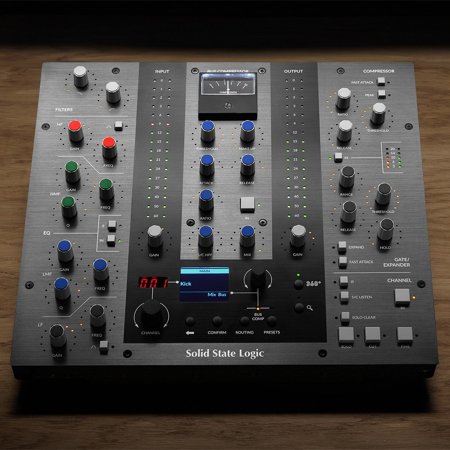Click the compressor THRESHOLD white knob
The width and height of the screenshot is (450, 450).
pyautogui.click(x=378, y=114)
